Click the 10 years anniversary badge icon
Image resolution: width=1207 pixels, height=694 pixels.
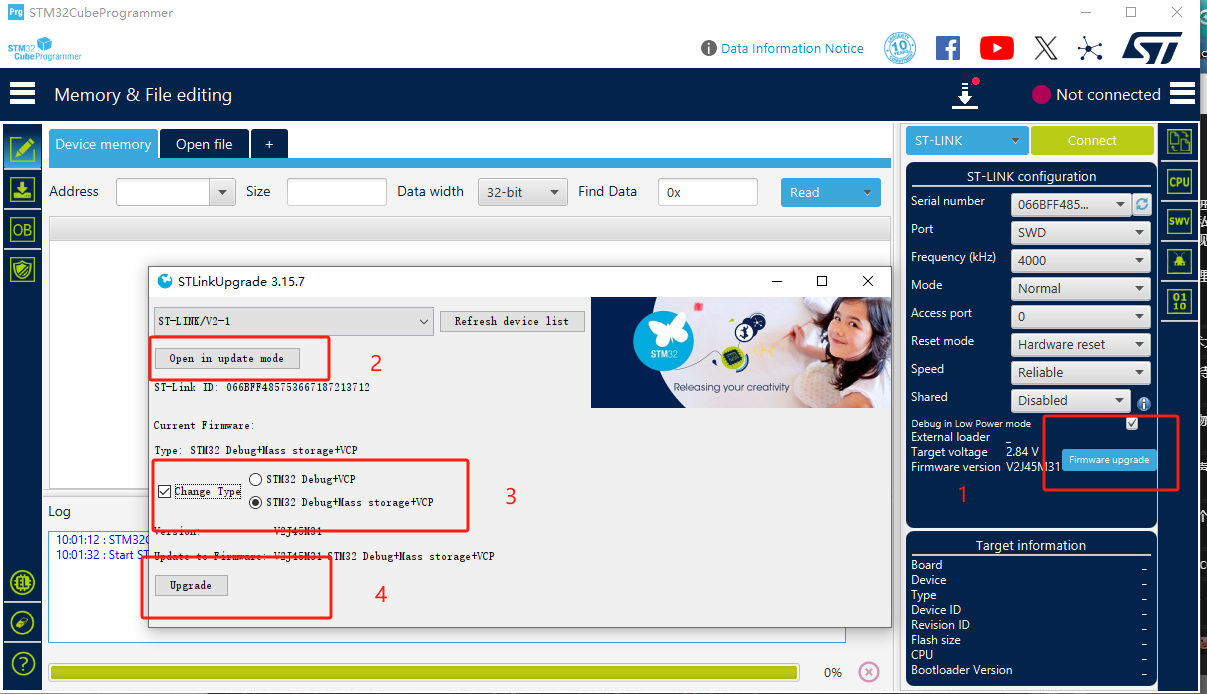point(900,48)
